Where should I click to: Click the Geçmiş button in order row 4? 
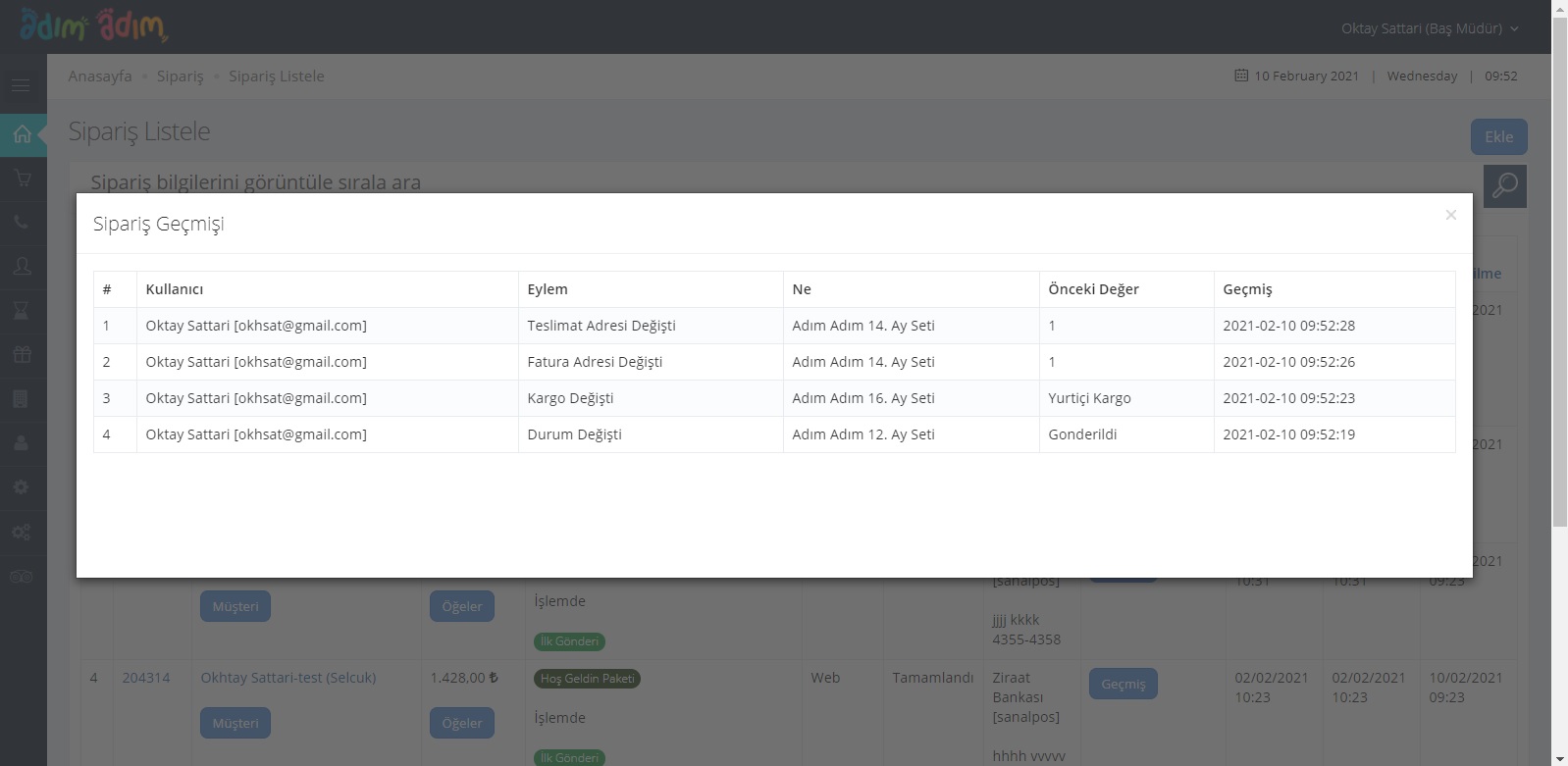click(1123, 684)
